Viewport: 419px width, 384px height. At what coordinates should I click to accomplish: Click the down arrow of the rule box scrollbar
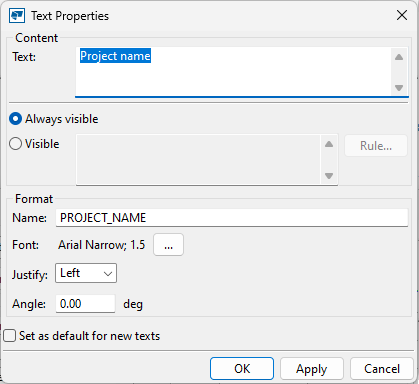click(329, 176)
